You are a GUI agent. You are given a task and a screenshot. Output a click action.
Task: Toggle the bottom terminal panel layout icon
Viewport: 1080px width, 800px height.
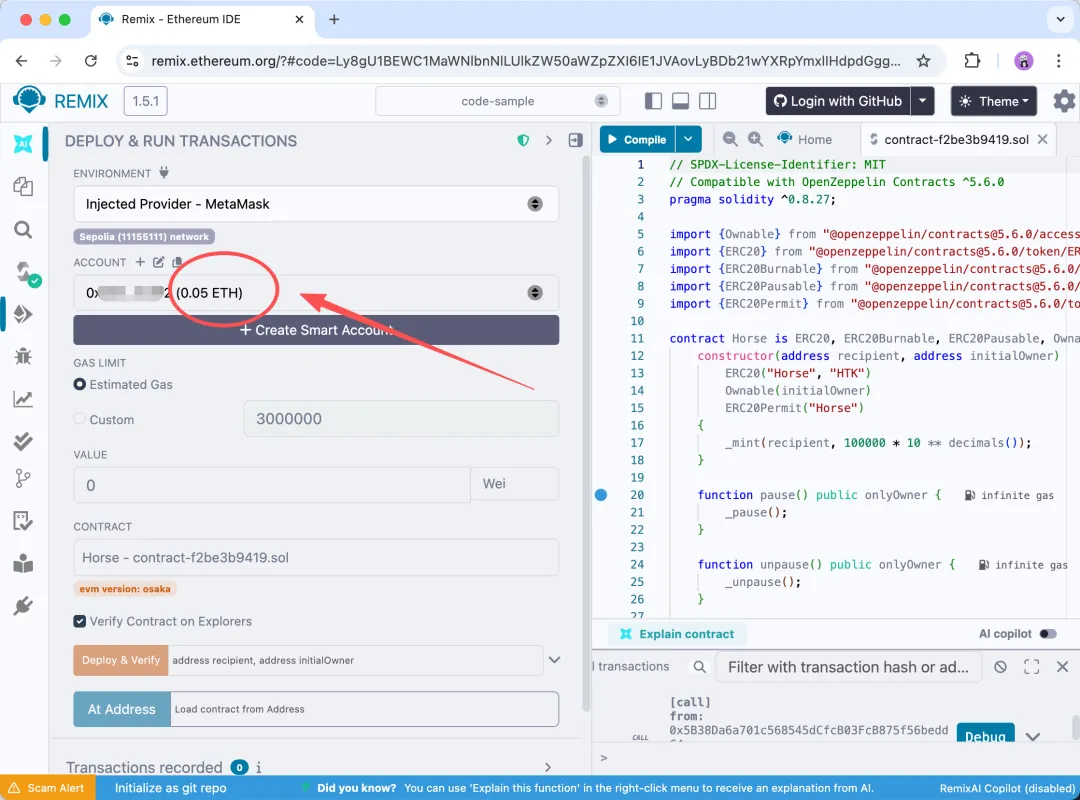(681, 101)
